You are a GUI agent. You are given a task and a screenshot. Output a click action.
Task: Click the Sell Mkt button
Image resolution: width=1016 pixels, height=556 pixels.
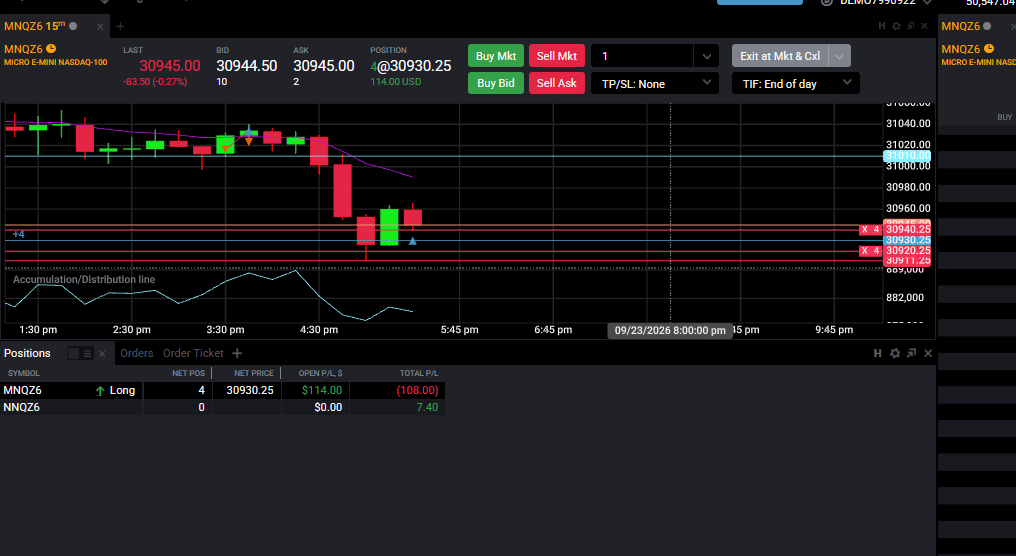(x=557, y=56)
